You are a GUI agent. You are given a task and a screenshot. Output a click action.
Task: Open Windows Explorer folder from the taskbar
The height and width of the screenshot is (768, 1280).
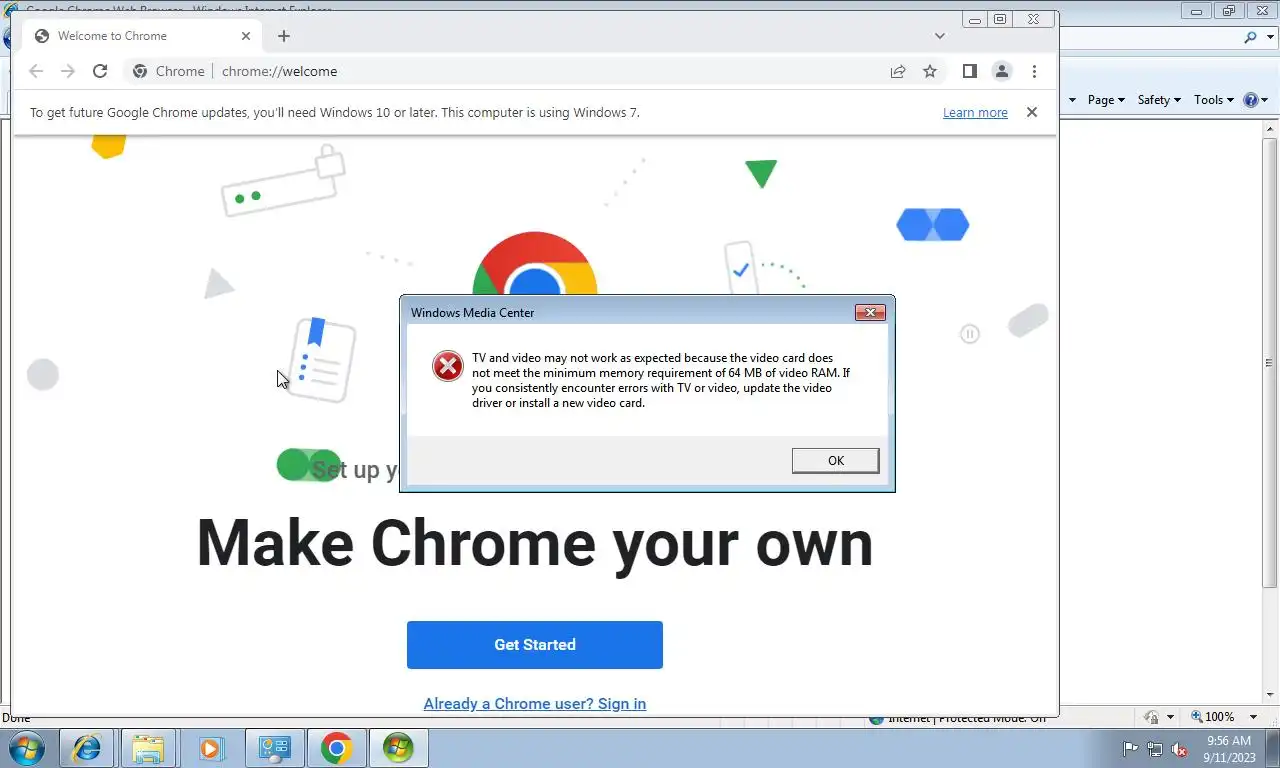(148, 748)
